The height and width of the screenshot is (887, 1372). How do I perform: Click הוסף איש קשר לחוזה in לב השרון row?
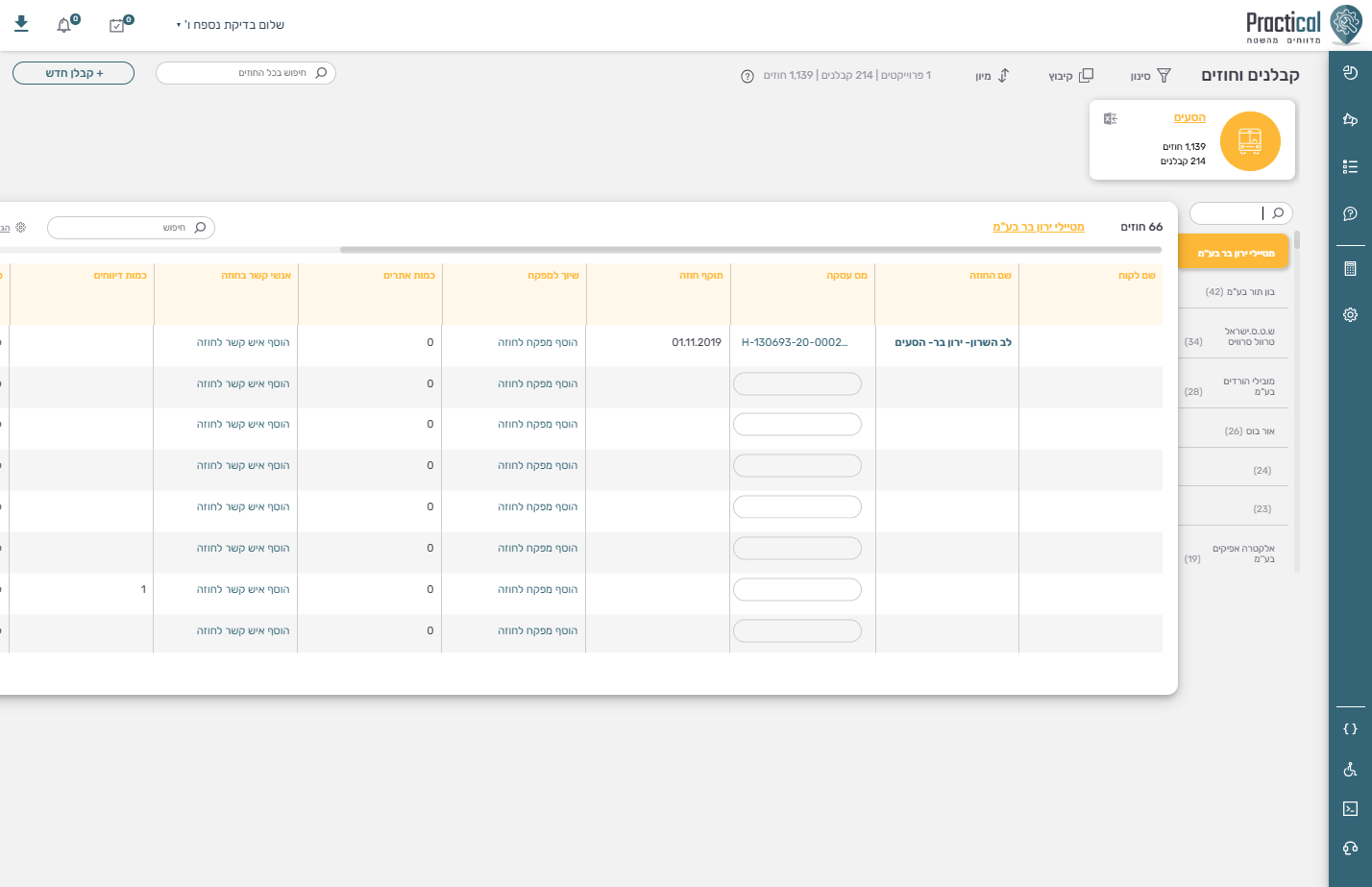[243, 342]
